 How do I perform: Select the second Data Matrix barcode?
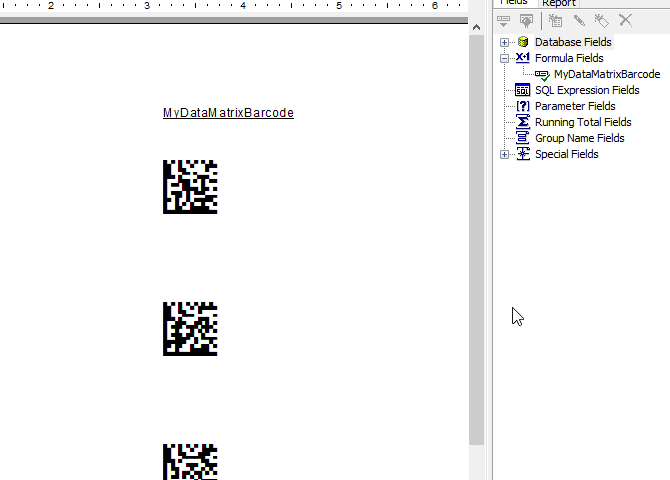(190, 329)
